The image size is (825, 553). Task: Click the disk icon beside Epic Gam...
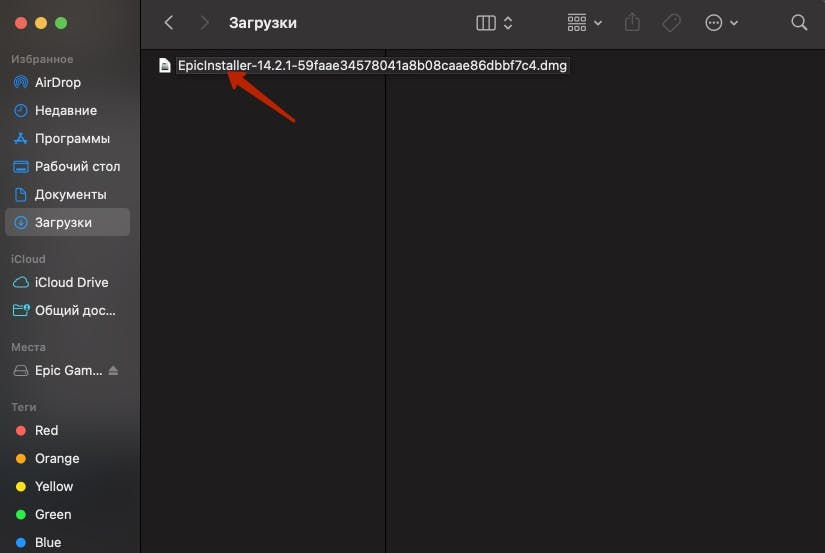click(x=21, y=370)
